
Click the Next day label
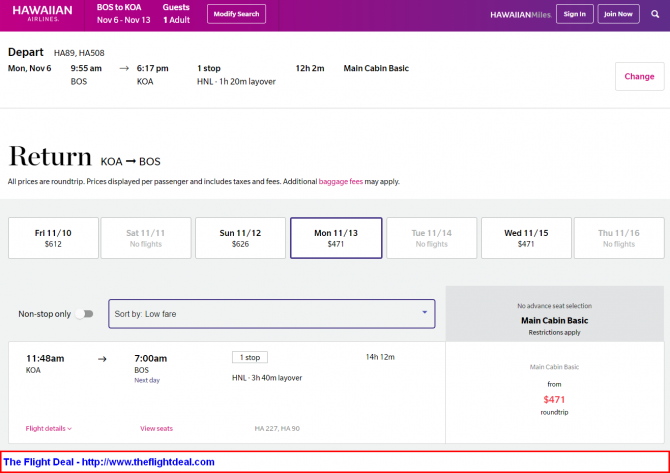click(x=147, y=380)
